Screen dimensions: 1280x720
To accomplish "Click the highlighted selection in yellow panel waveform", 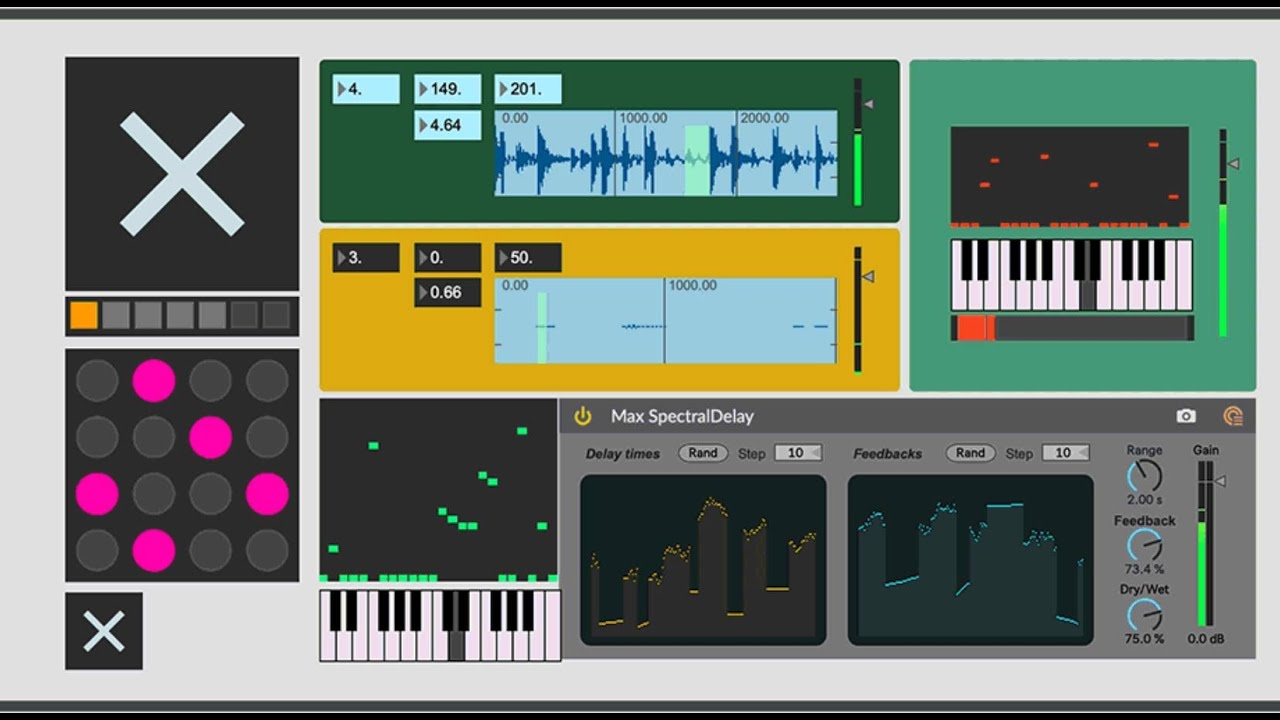I will pyautogui.click(x=542, y=328).
